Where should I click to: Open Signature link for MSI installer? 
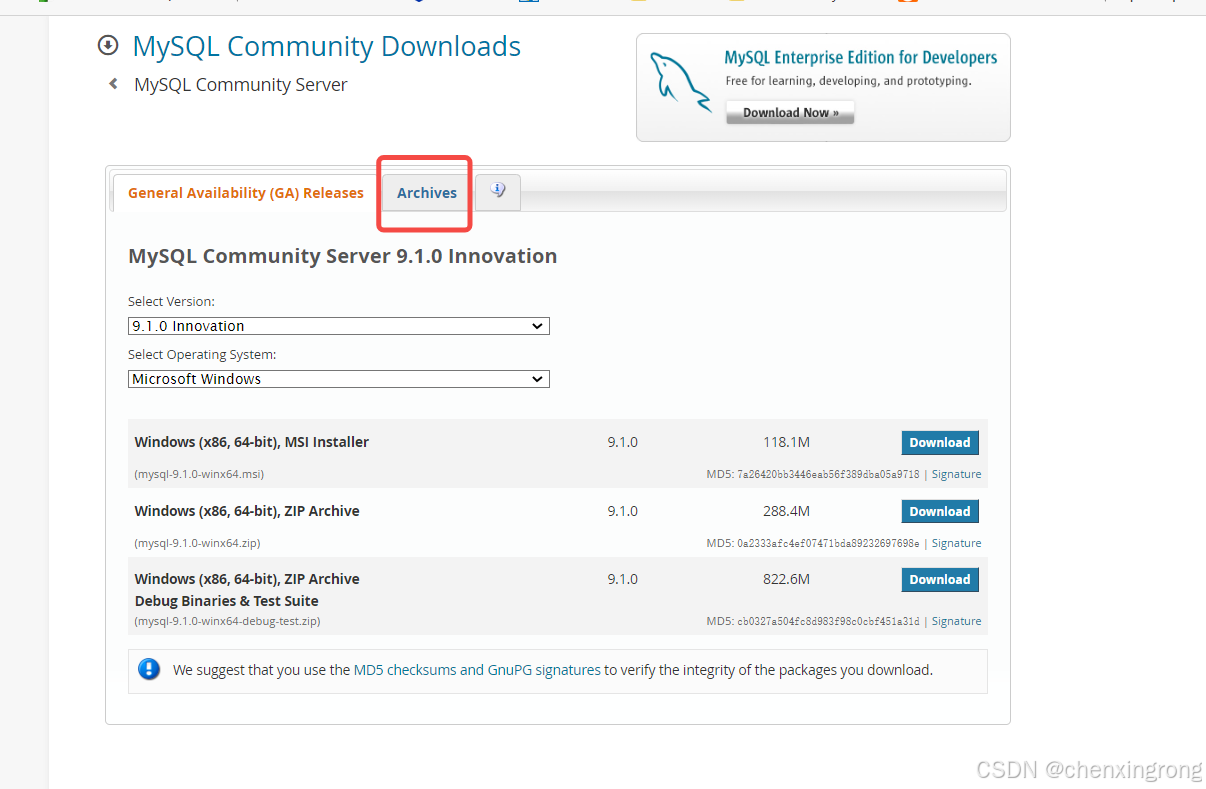(x=956, y=474)
